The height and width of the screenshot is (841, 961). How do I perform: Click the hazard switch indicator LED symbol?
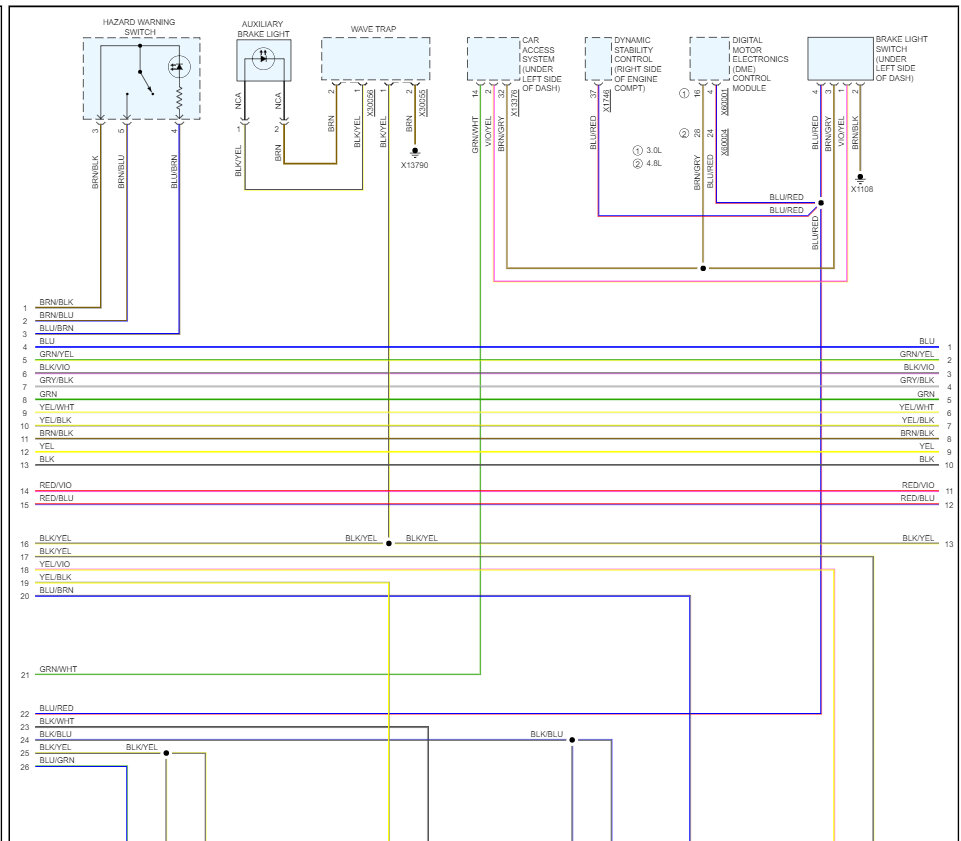click(179, 67)
